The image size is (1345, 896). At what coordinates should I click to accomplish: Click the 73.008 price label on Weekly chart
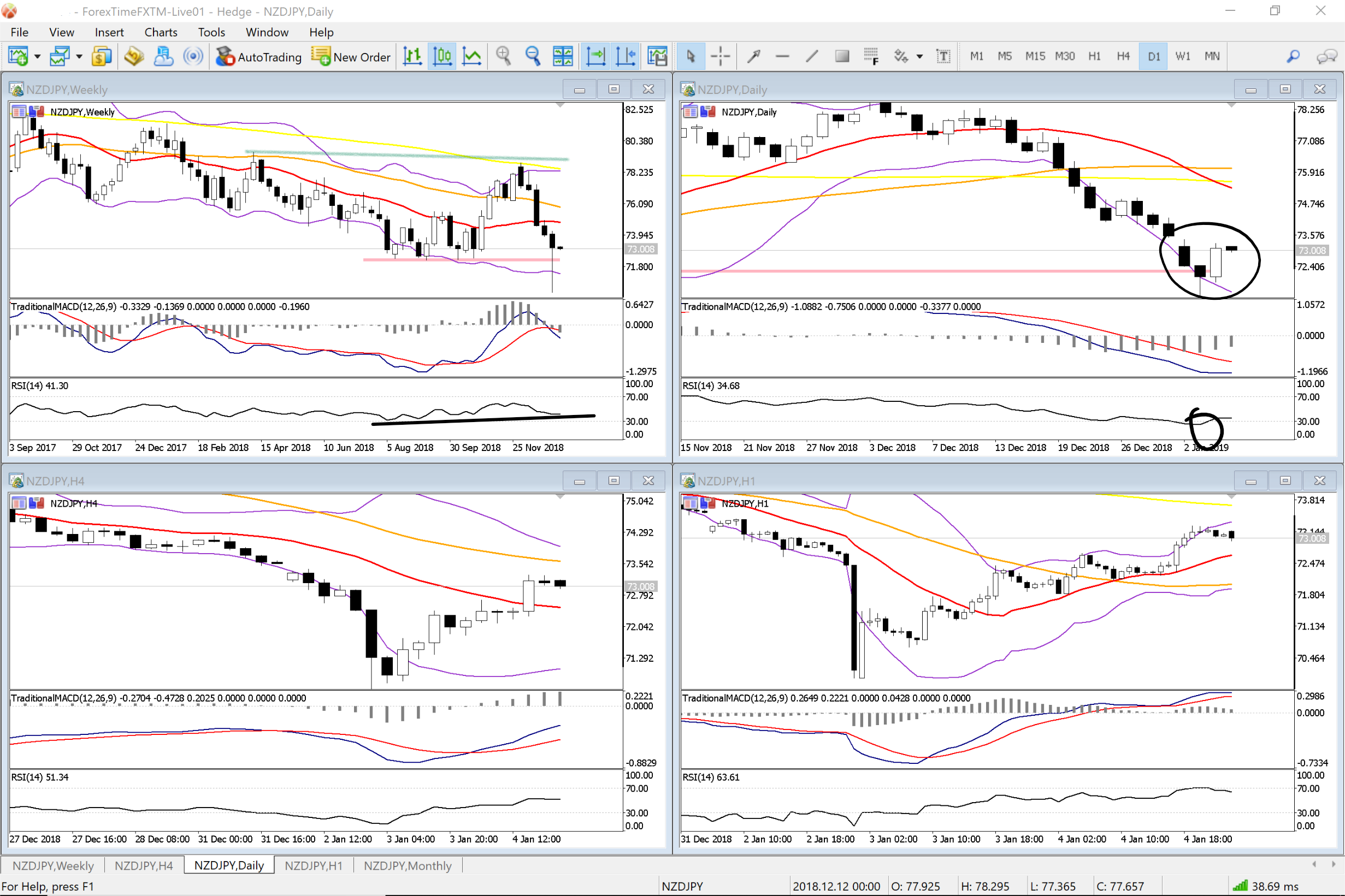coord(640,249)
